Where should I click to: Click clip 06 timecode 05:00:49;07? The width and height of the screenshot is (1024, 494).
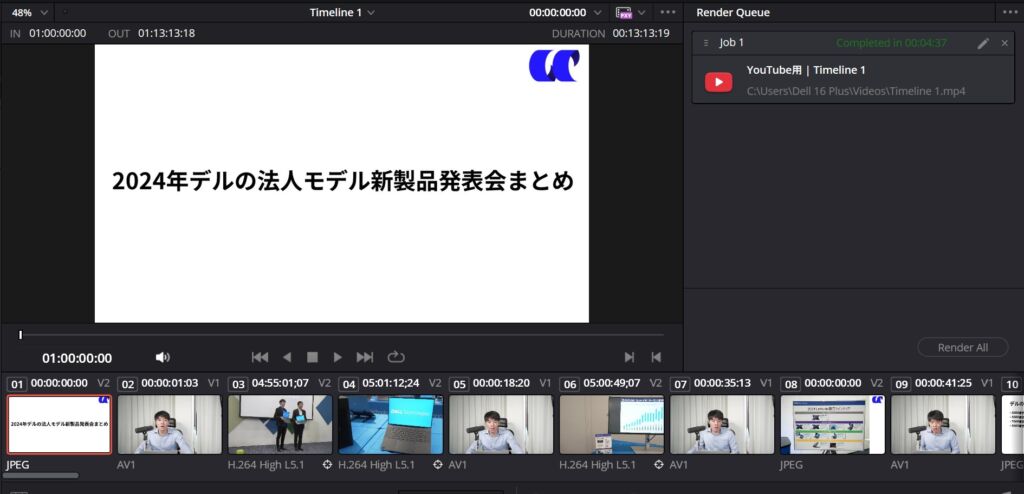612,383
